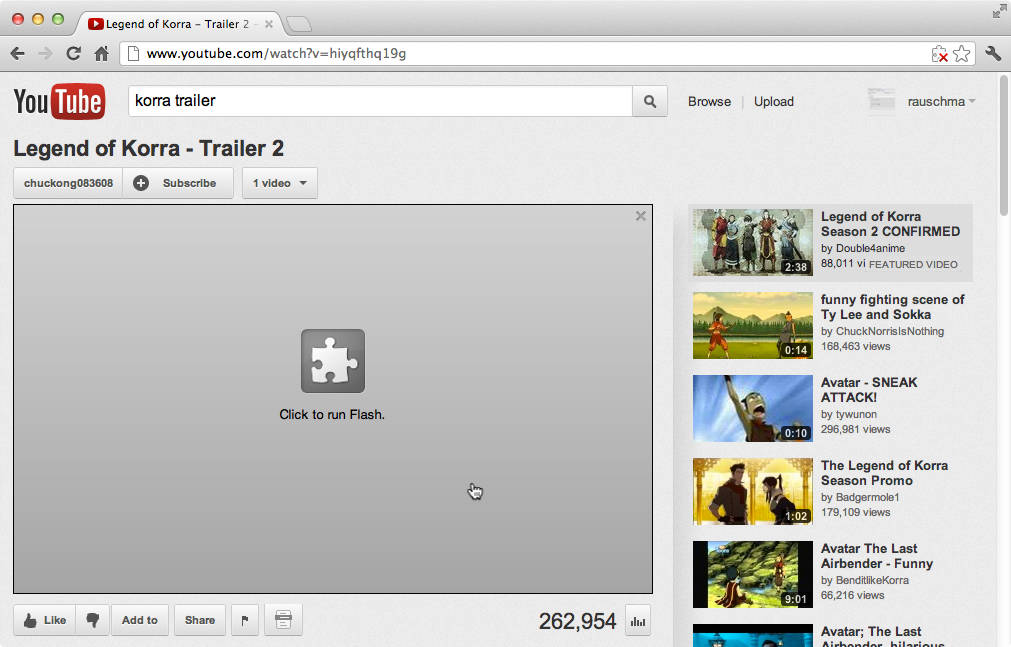This screenshot has width=1011, height=647.
Task: Open the Chrome wrench settings menu
Action: [x=993, y=54]
